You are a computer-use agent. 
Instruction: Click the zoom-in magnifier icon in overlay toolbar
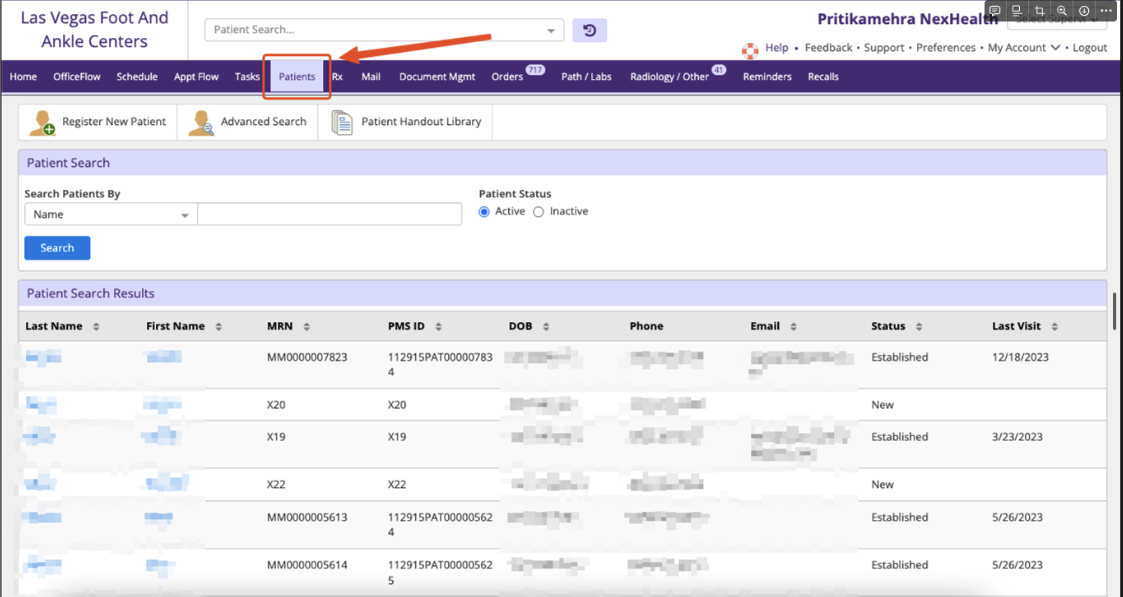(1061, 10)
